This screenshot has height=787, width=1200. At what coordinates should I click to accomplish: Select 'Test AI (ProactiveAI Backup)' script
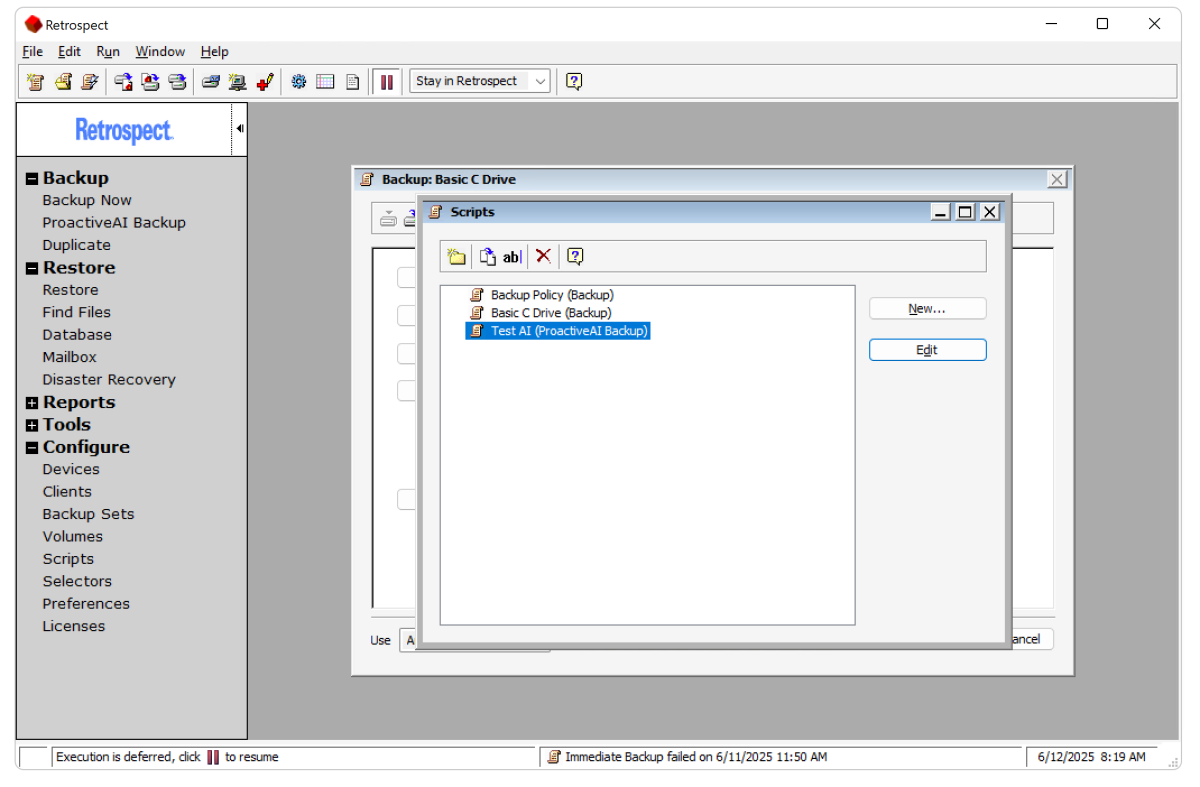tap(558, 331)
